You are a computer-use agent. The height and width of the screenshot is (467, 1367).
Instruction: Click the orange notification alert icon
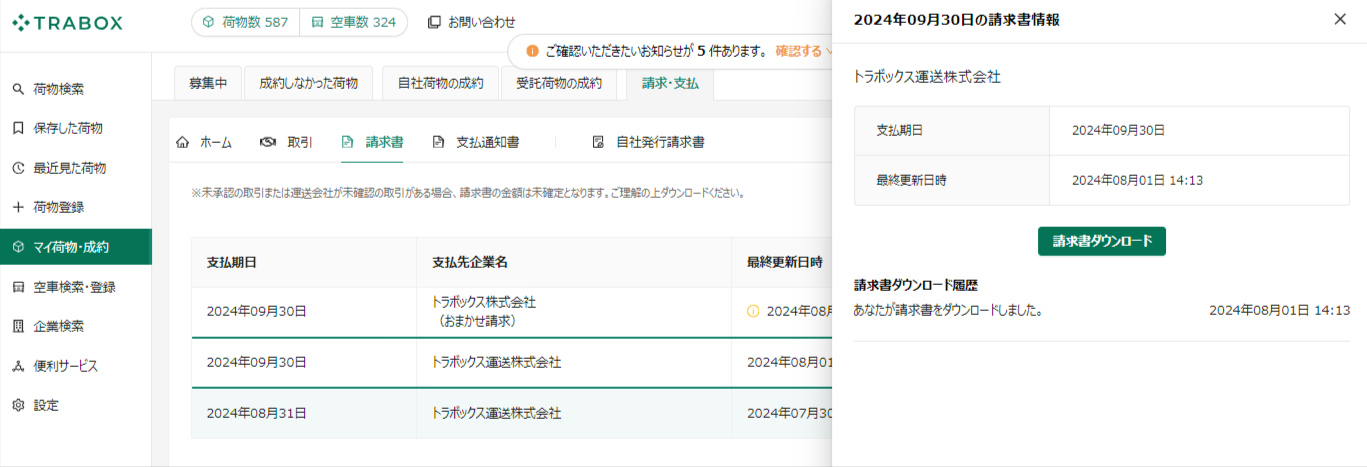532,51
